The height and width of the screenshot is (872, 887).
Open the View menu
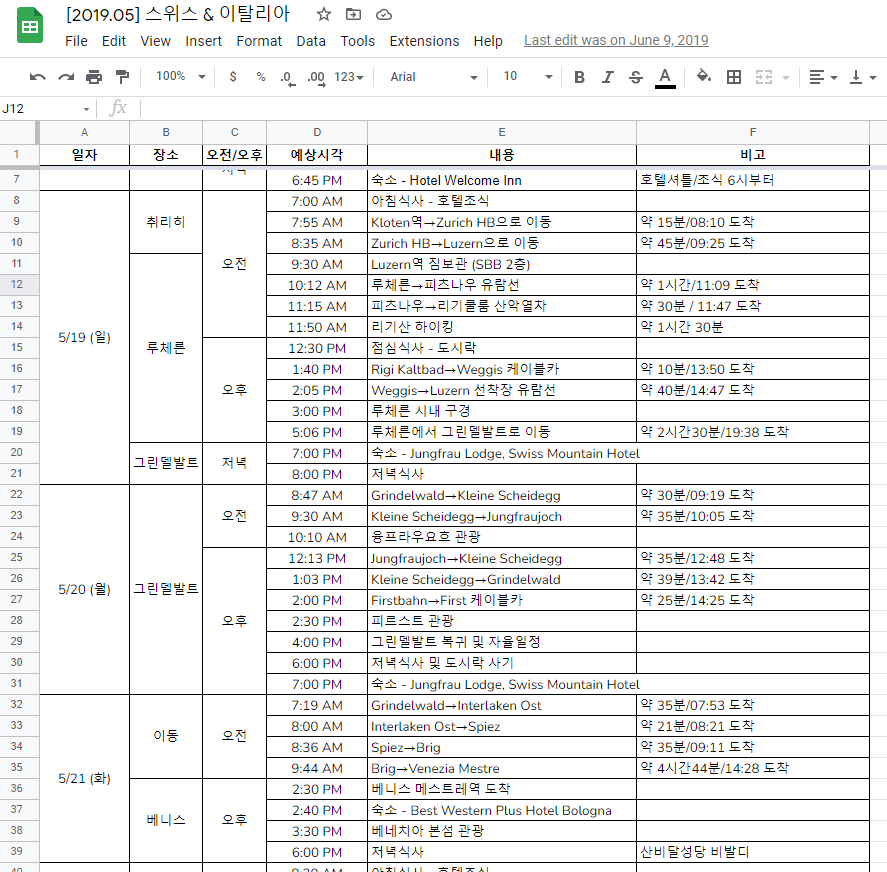pyautogui.click(x=156, y=41)
